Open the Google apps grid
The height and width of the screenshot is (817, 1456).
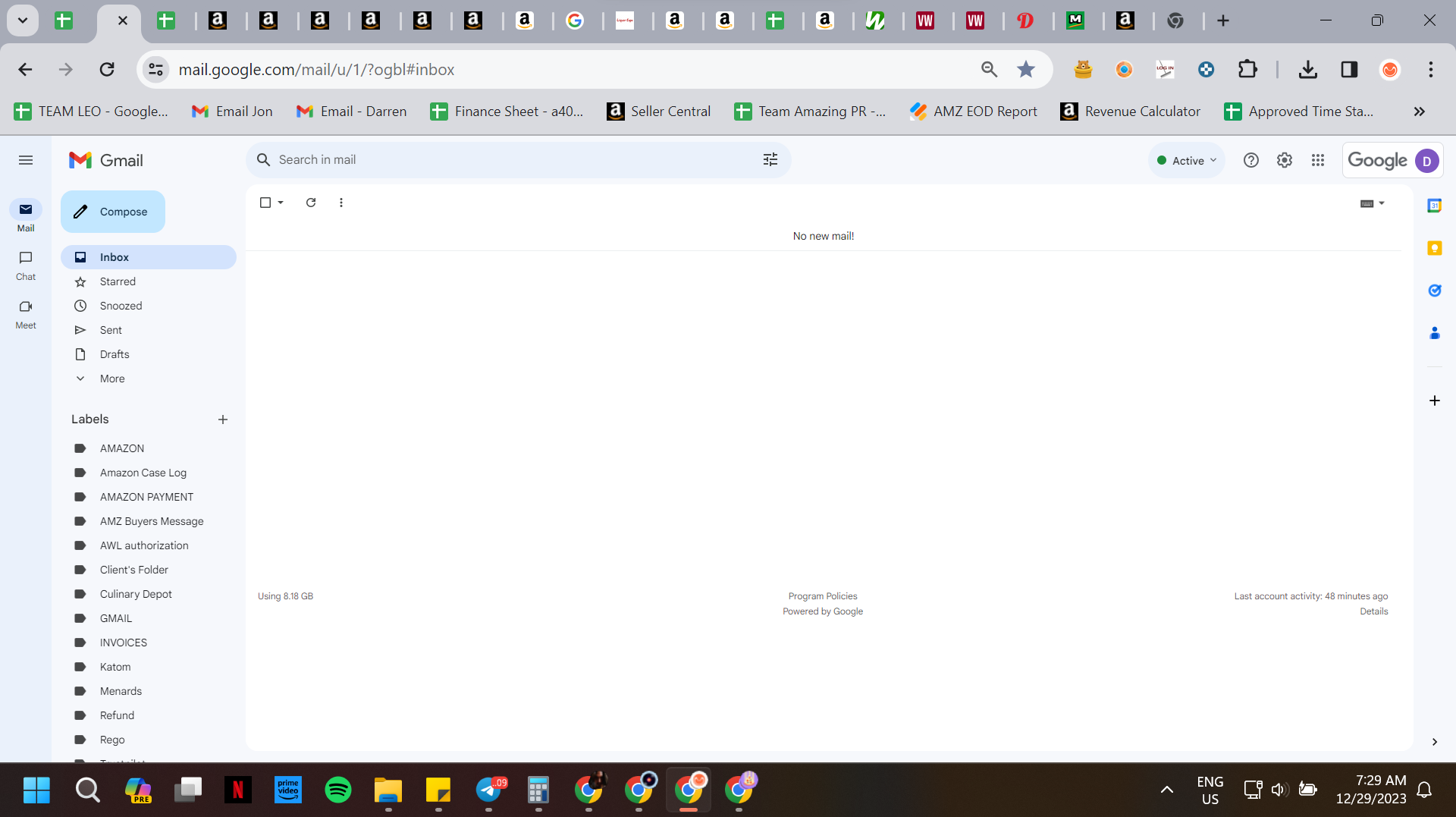tap(1318, 160)
